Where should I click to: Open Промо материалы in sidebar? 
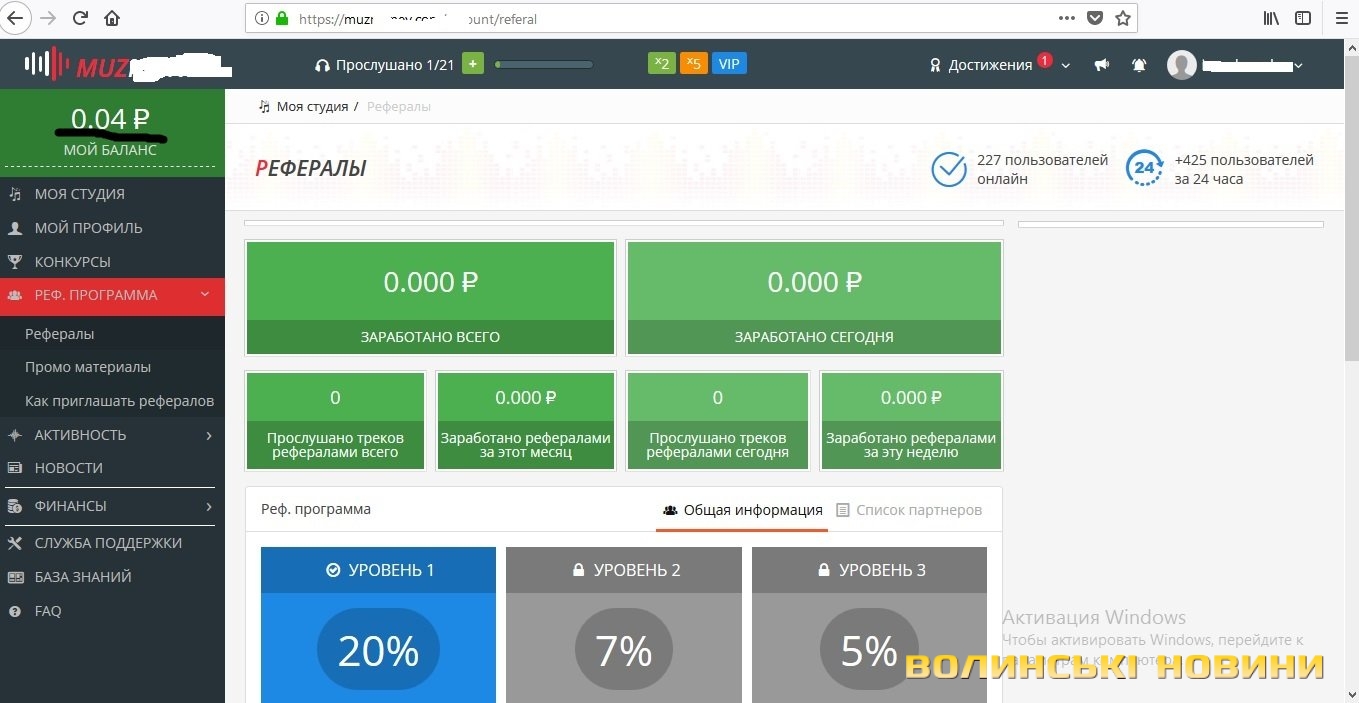[88, 367]
